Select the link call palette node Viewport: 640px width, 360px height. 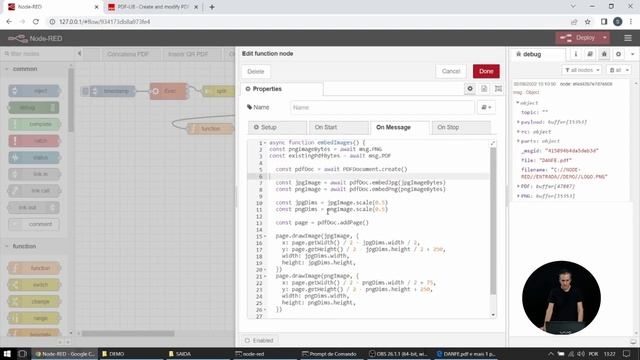34,191
